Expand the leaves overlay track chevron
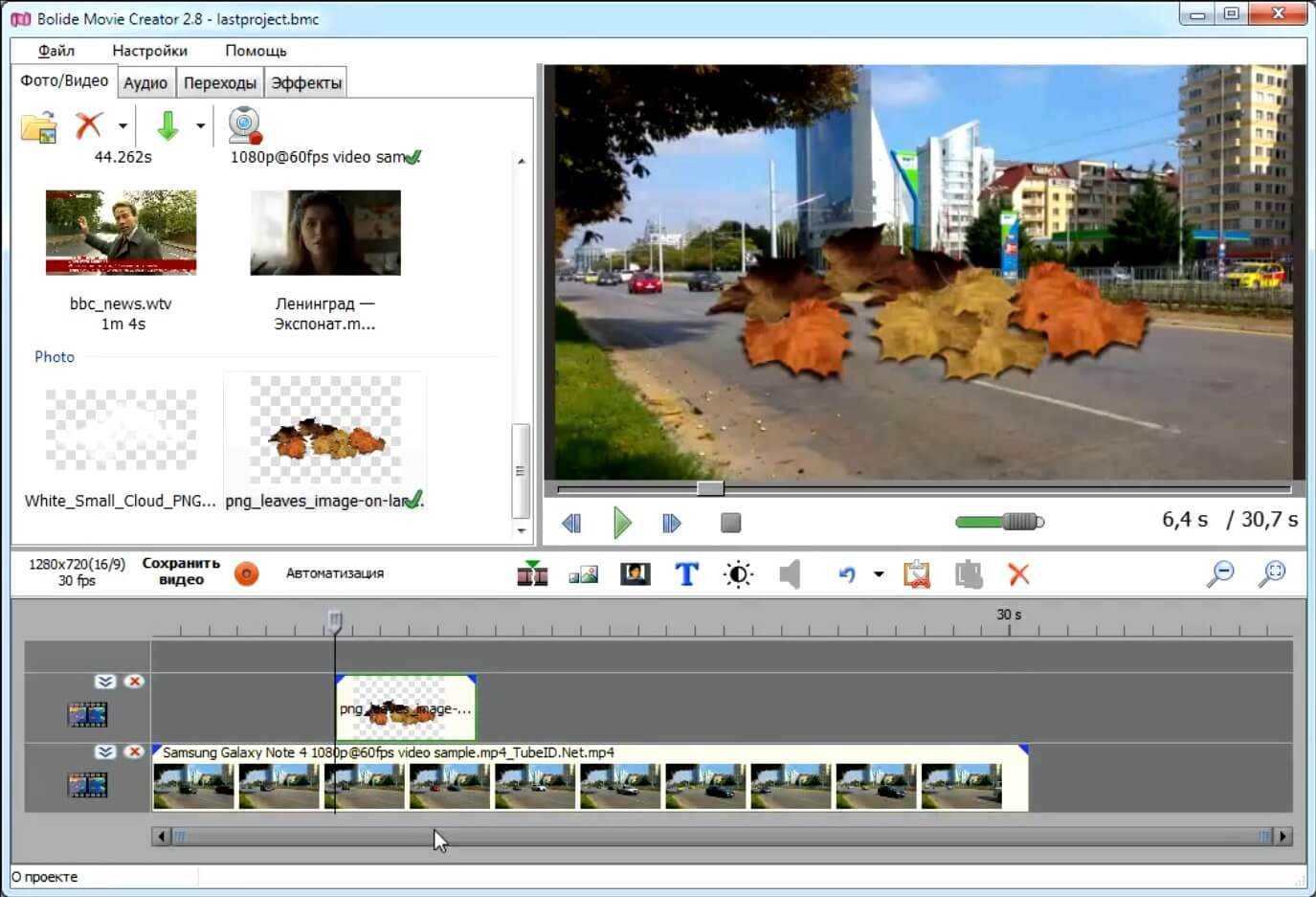The height and width of the screenshot is (897, 1316). tap(105, 682)
